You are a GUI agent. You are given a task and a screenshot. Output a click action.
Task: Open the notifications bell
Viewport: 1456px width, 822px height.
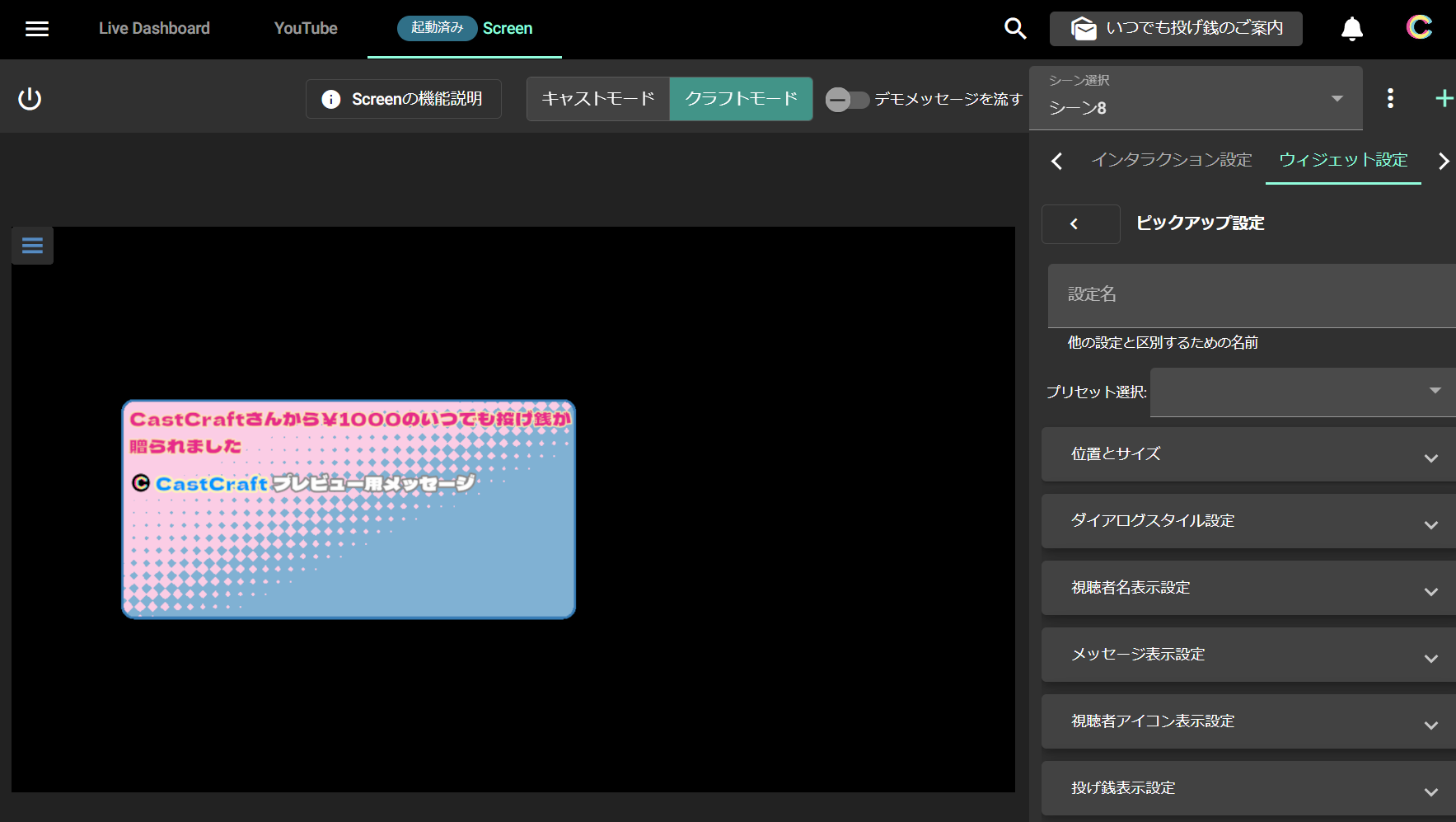[x=1352, y=29]
